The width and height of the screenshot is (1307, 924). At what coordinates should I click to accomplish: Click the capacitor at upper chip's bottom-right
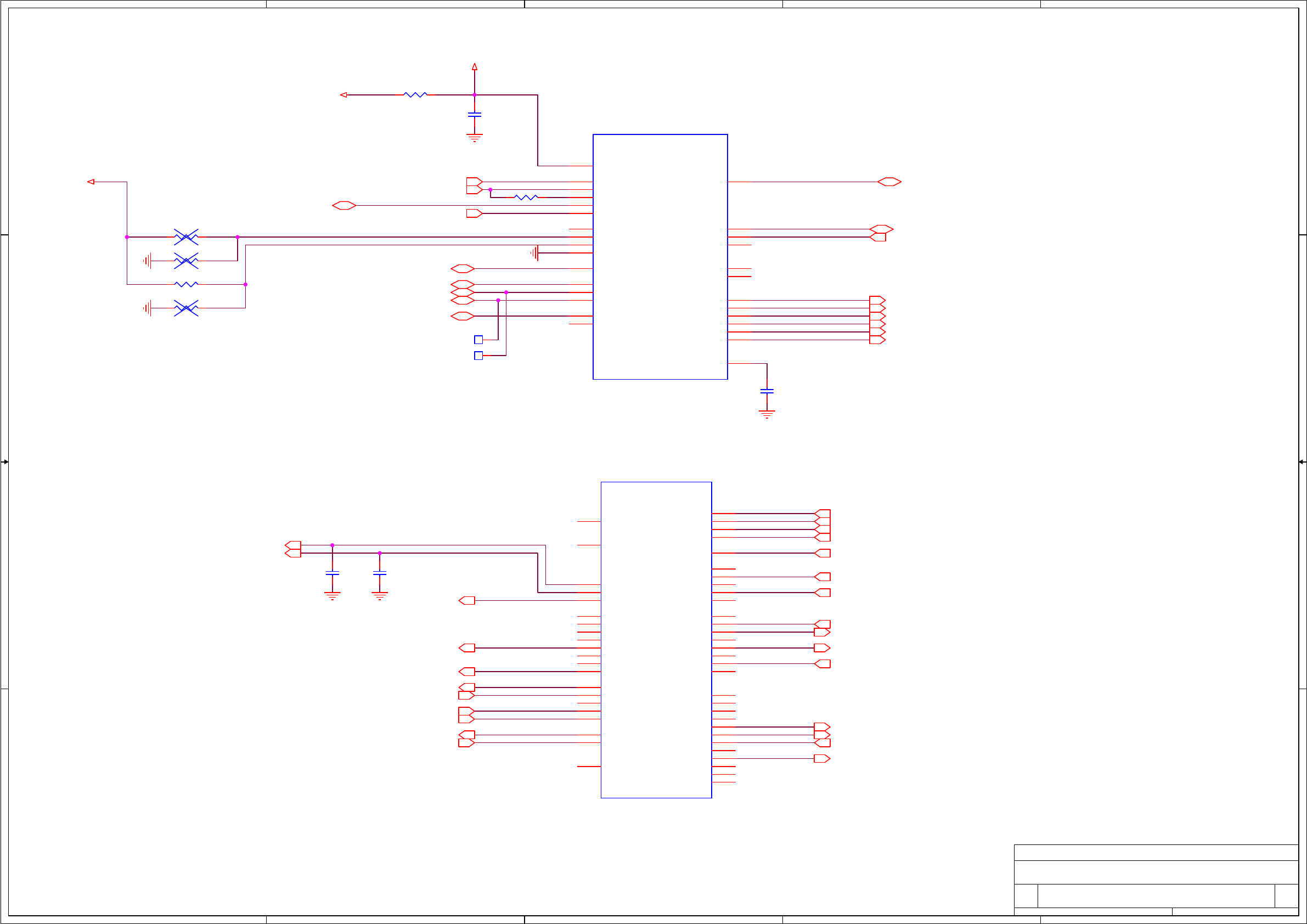(767, 391)
